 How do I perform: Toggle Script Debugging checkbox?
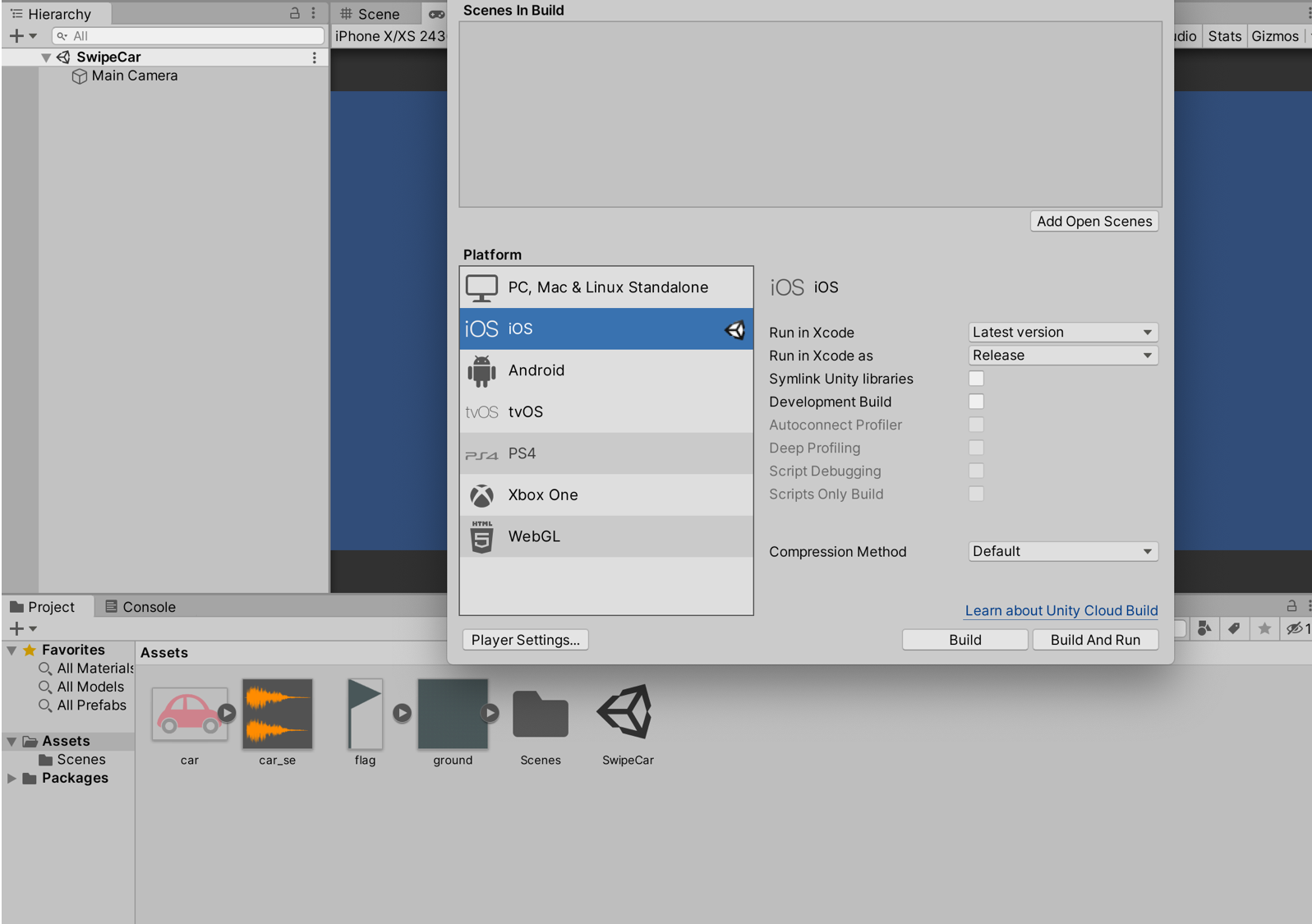tap(976, 471)
